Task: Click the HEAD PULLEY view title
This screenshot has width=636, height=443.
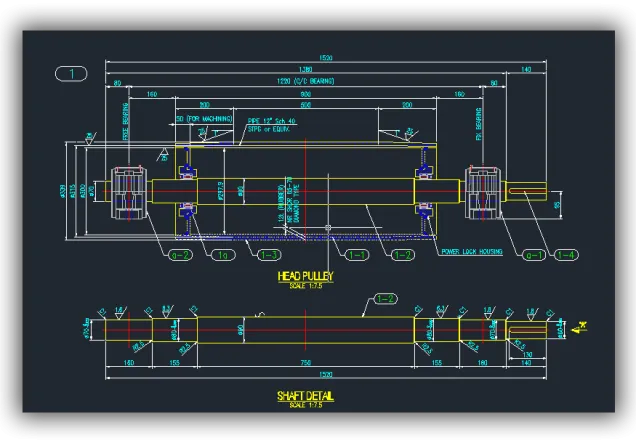Action: [x=305, y=276]
